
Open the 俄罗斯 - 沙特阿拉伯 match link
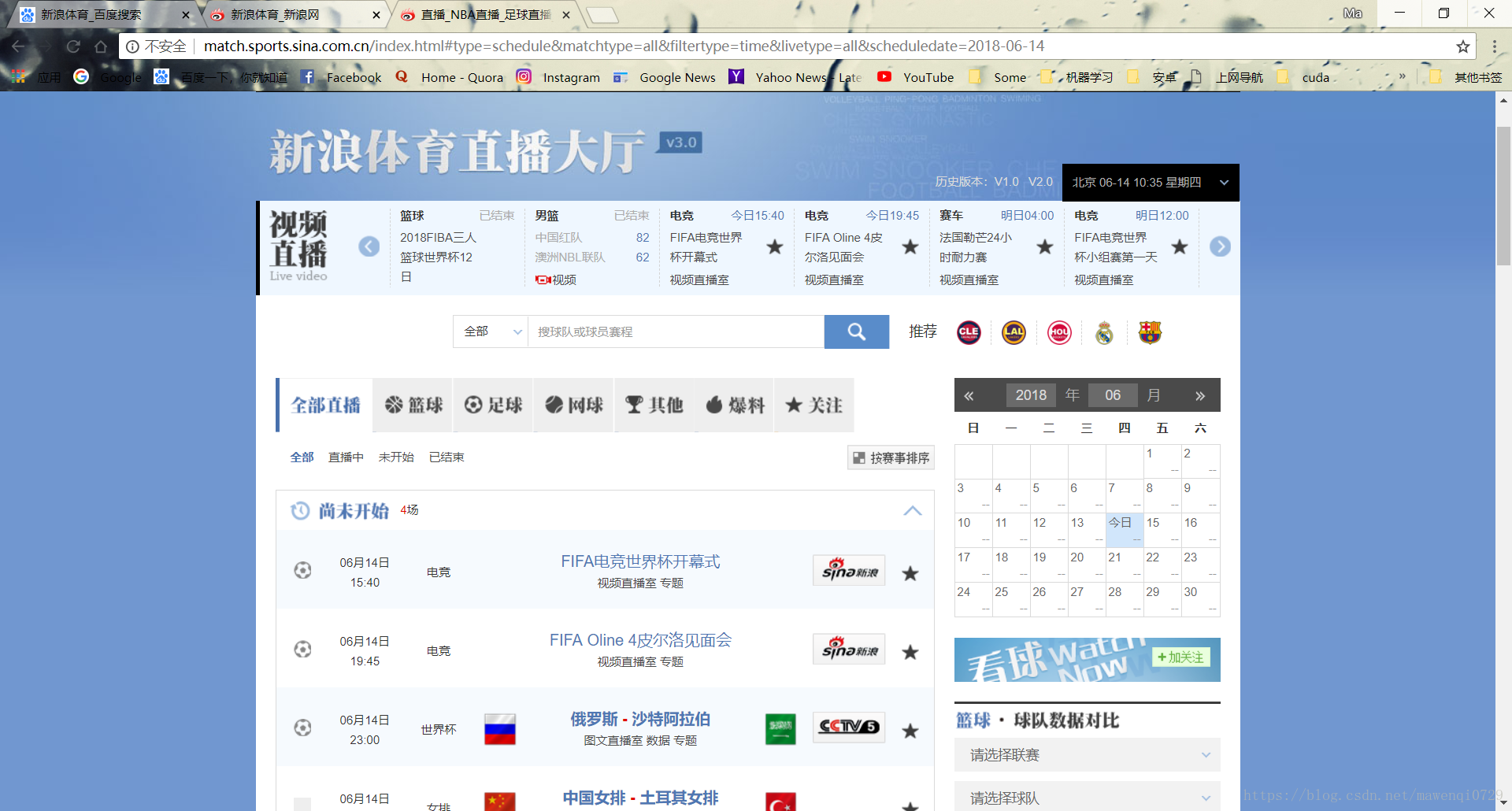pyautogui.click(x=640, y=719)
